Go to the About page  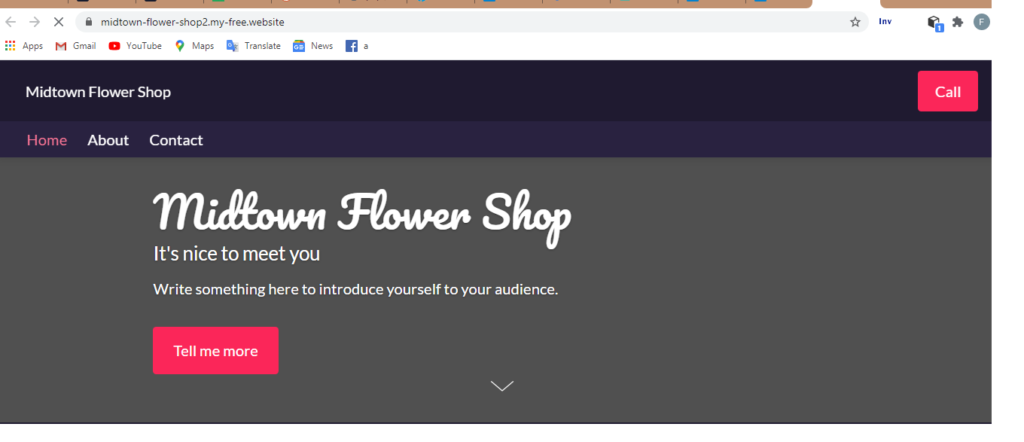point(108,140)
